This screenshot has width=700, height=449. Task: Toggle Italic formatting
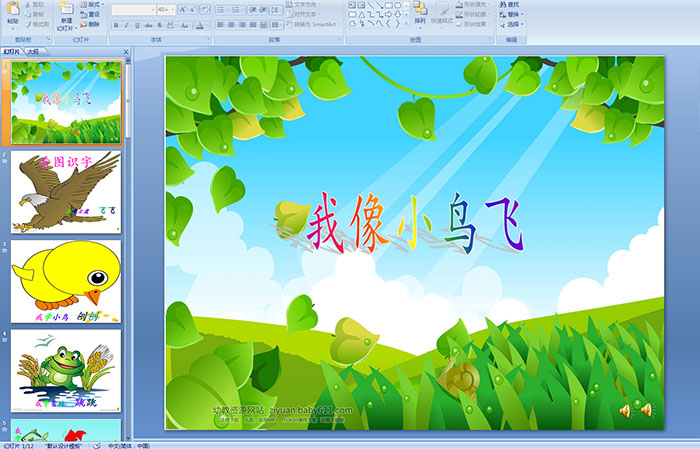point(126,25)
